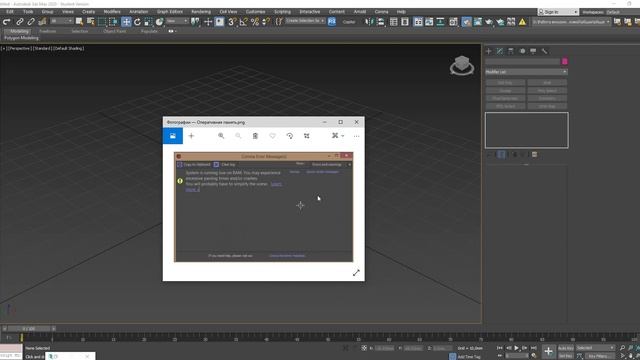Screen dimensions: 640x360
Task: Open the Graph Editors menu
Action: pos(170,11)
